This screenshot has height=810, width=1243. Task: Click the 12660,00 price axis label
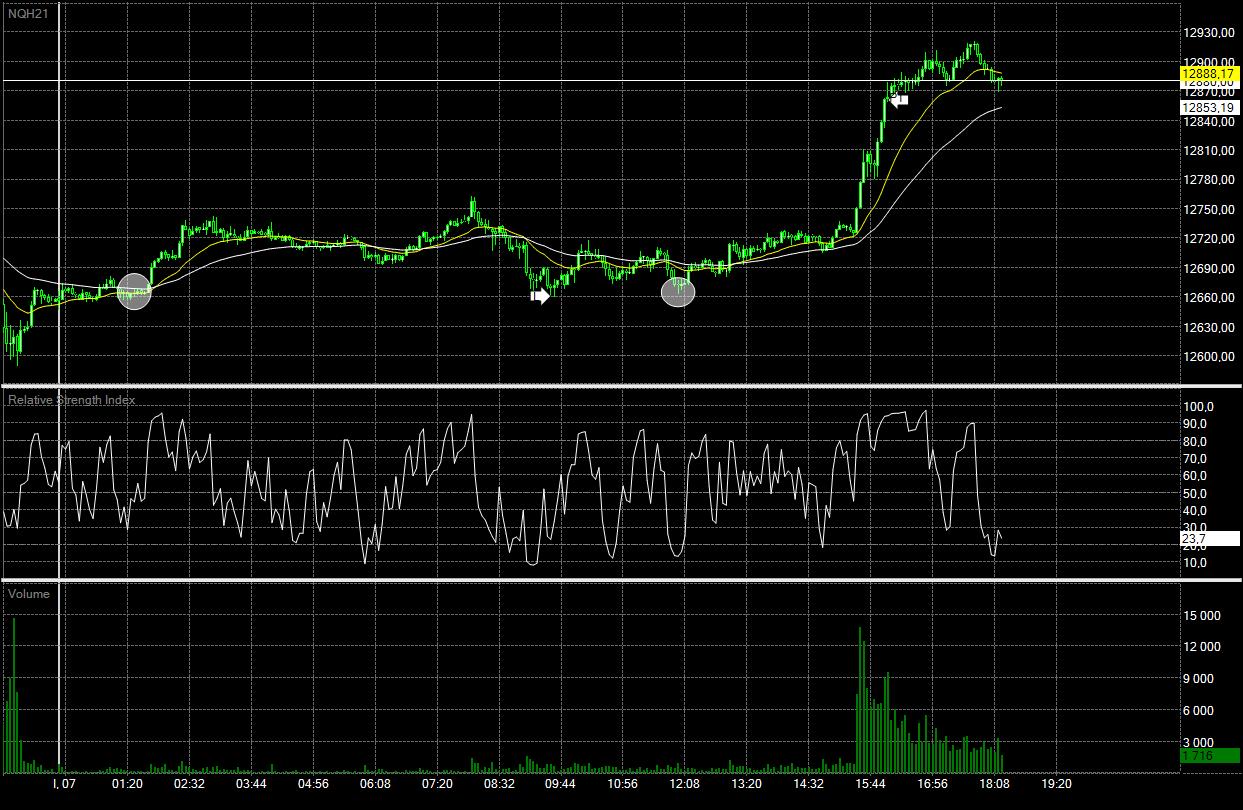1208,298
